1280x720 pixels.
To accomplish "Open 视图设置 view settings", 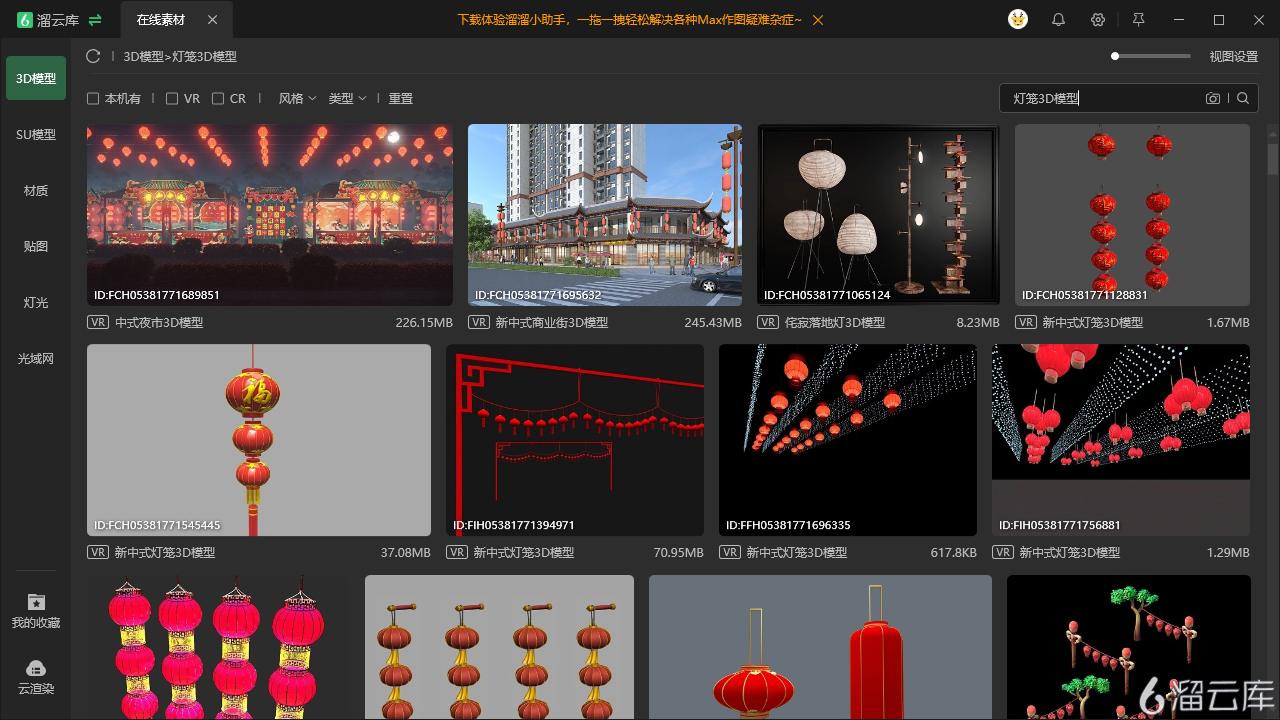I will 1234,57.
